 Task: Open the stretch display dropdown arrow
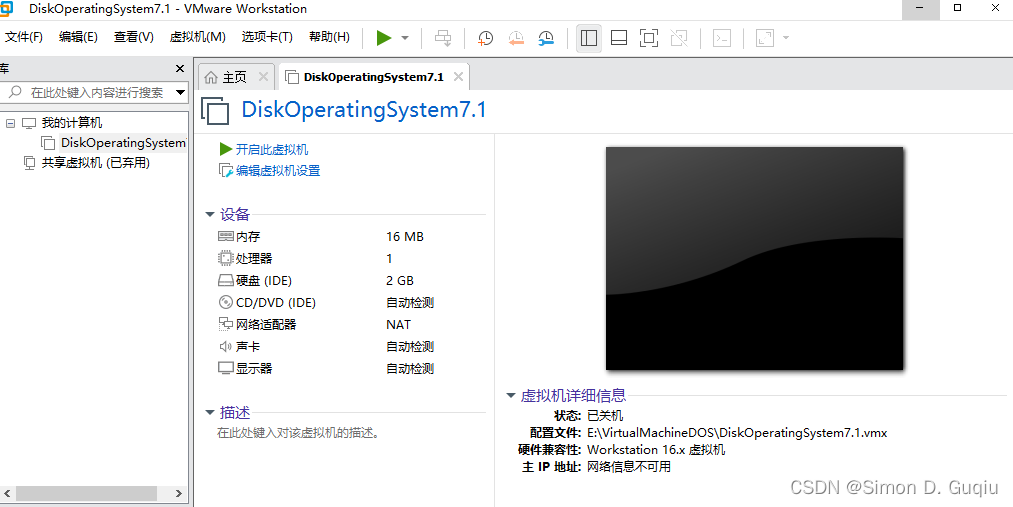(x=786, y=38)
